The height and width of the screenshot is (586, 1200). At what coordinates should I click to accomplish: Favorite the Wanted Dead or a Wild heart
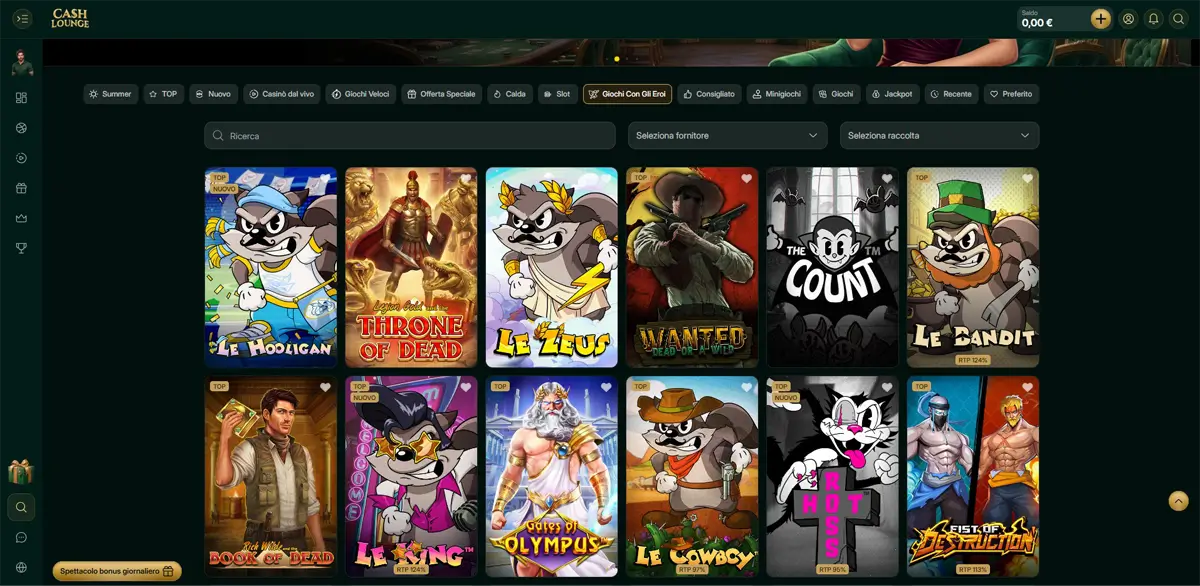coord(747,179)
